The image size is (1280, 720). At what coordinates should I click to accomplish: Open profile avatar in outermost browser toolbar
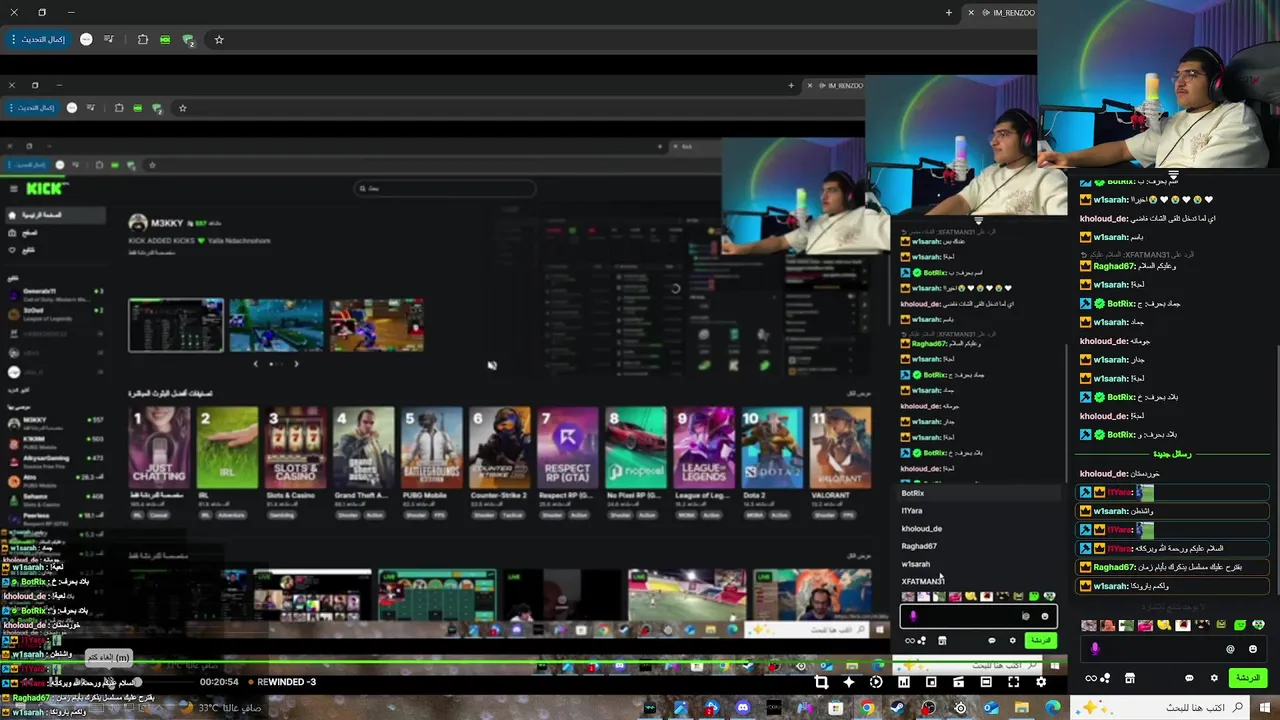point(86,40)
